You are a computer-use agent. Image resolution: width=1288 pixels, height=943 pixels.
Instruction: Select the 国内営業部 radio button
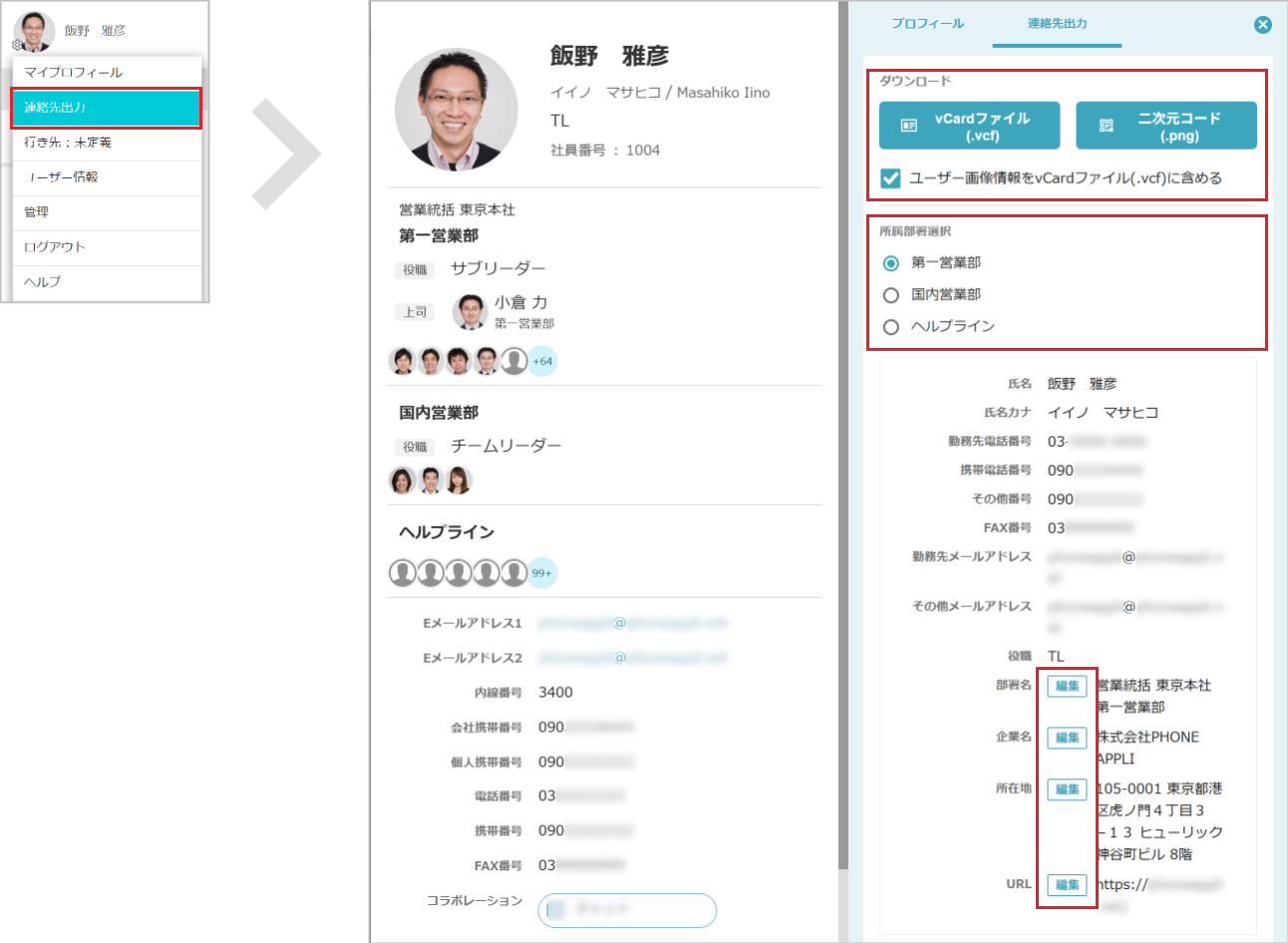(890, 294)
